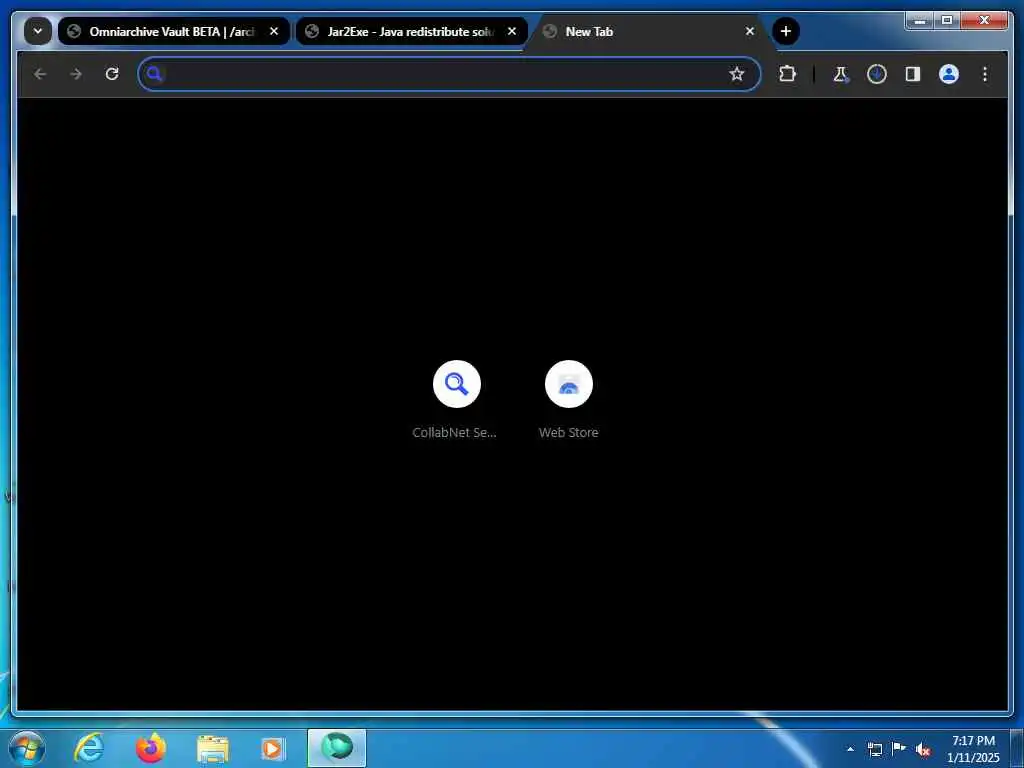Screen dimensions: 1024x768
Task: Close the Omniarchive Vault BETA tab
Action: 274,31
